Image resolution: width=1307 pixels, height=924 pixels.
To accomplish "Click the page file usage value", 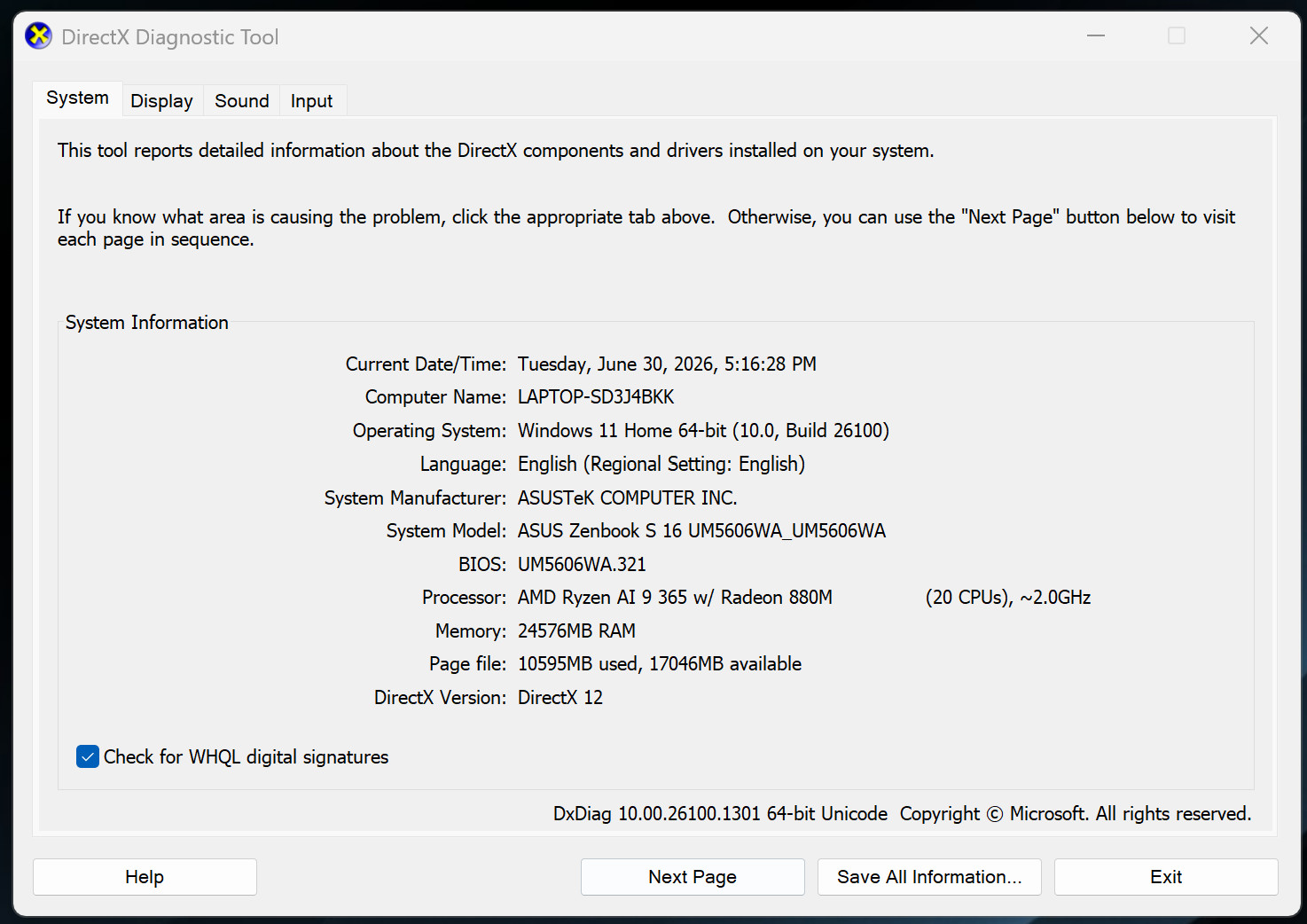I will [660, 664].
